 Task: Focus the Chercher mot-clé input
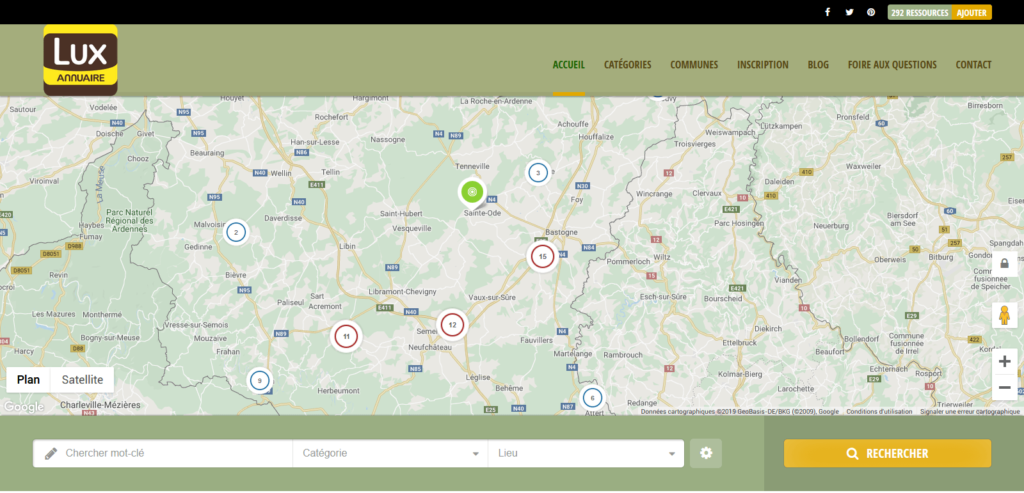[x=163, y=453]
